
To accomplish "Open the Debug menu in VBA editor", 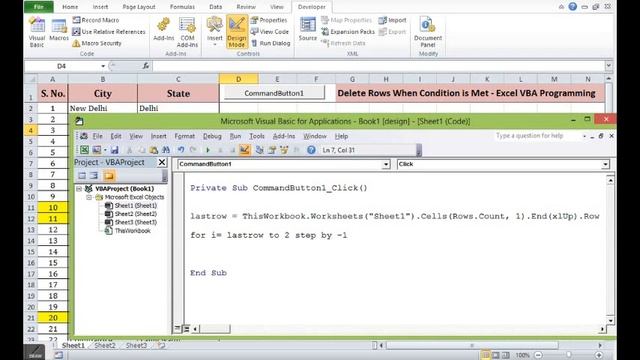I will pos(212,136).
